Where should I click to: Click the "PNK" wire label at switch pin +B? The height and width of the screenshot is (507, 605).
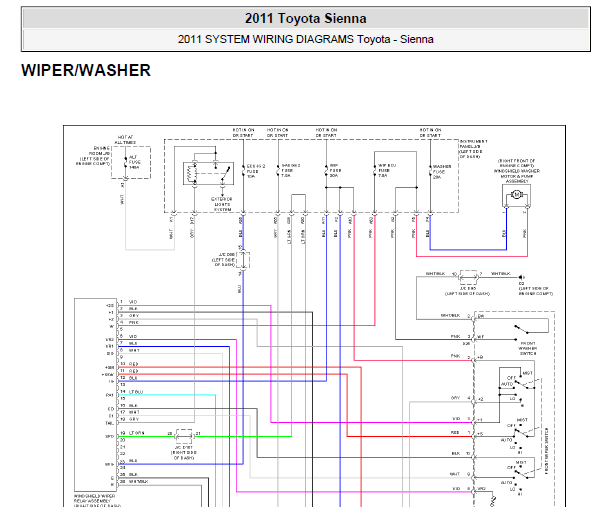click(455, 356)
